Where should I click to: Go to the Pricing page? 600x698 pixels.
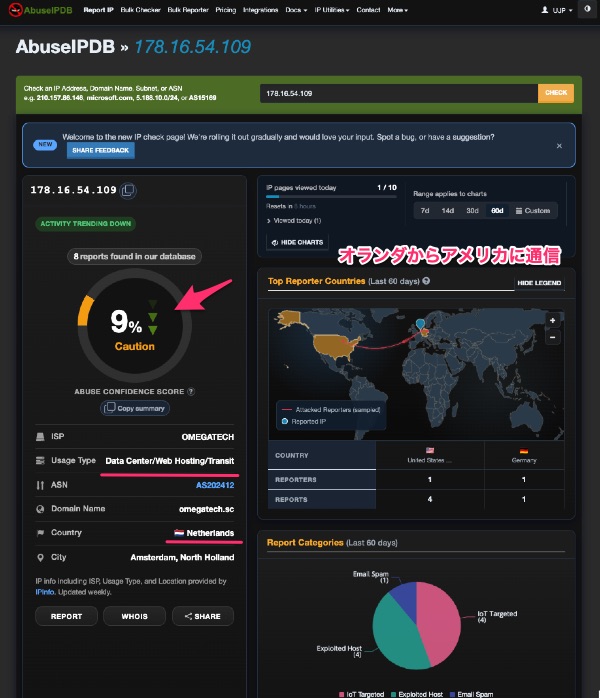[226, 10]
